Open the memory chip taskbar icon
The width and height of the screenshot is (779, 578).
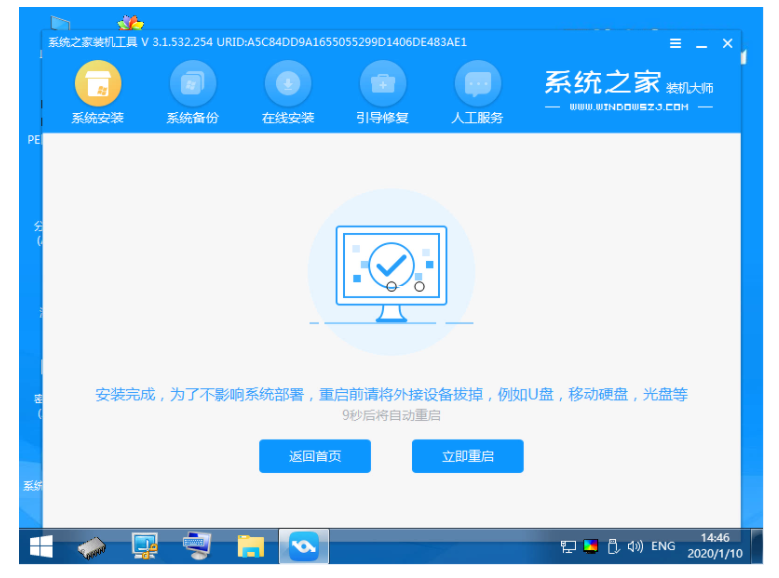[94, 546]
